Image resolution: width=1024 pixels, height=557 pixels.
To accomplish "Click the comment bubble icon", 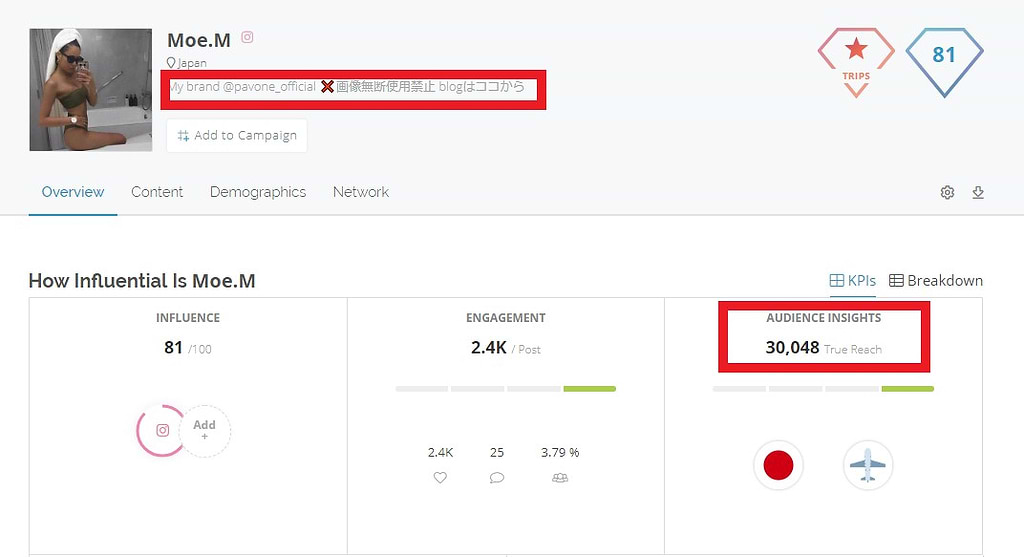I will (497, 478).
